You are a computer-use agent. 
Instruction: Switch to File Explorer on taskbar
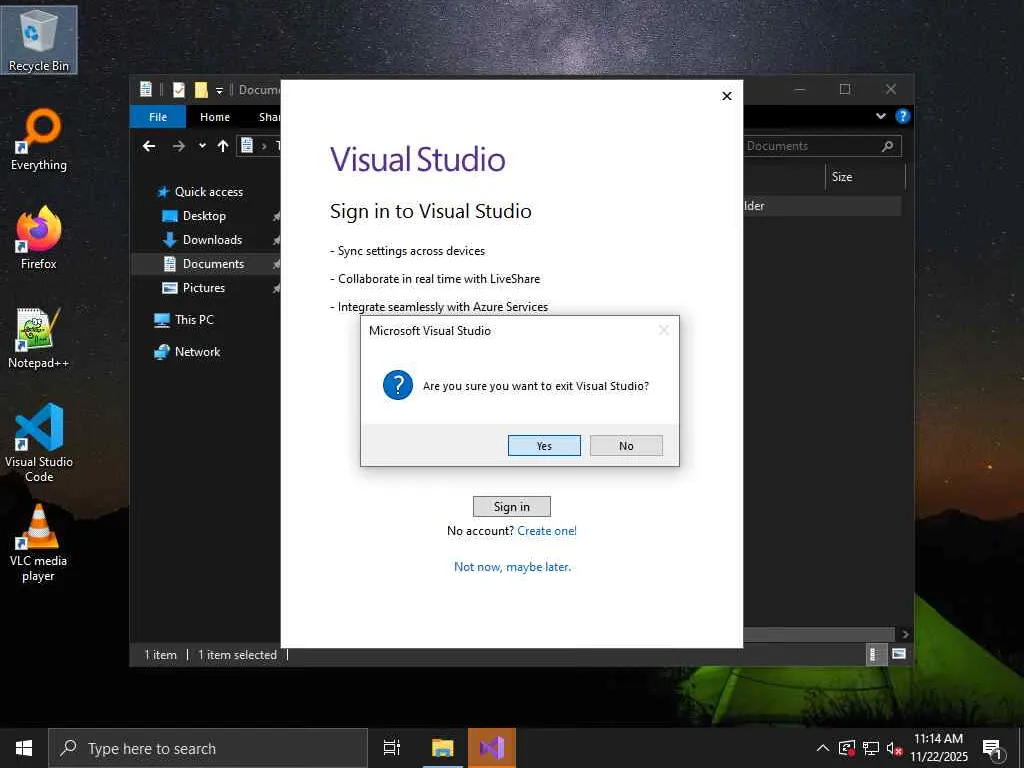(442, 748)
